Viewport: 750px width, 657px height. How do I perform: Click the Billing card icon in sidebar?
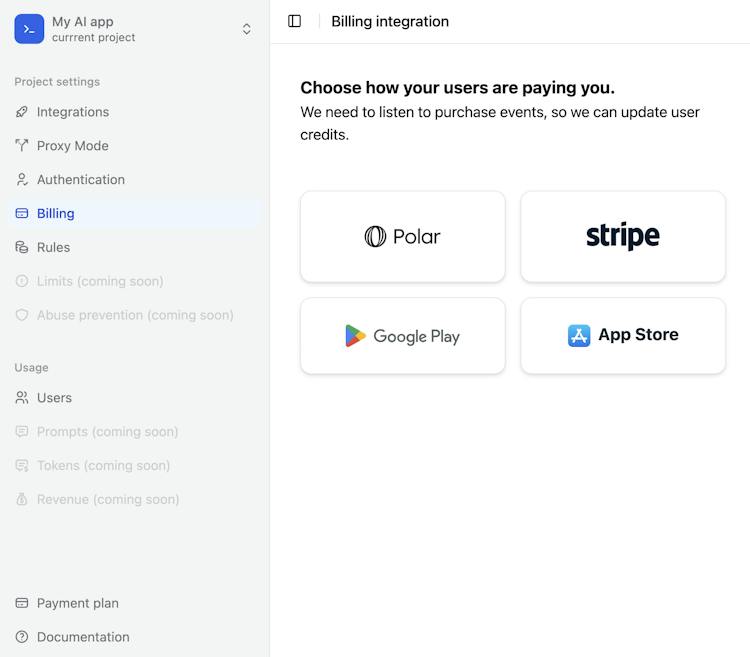(x=22, y=213)
